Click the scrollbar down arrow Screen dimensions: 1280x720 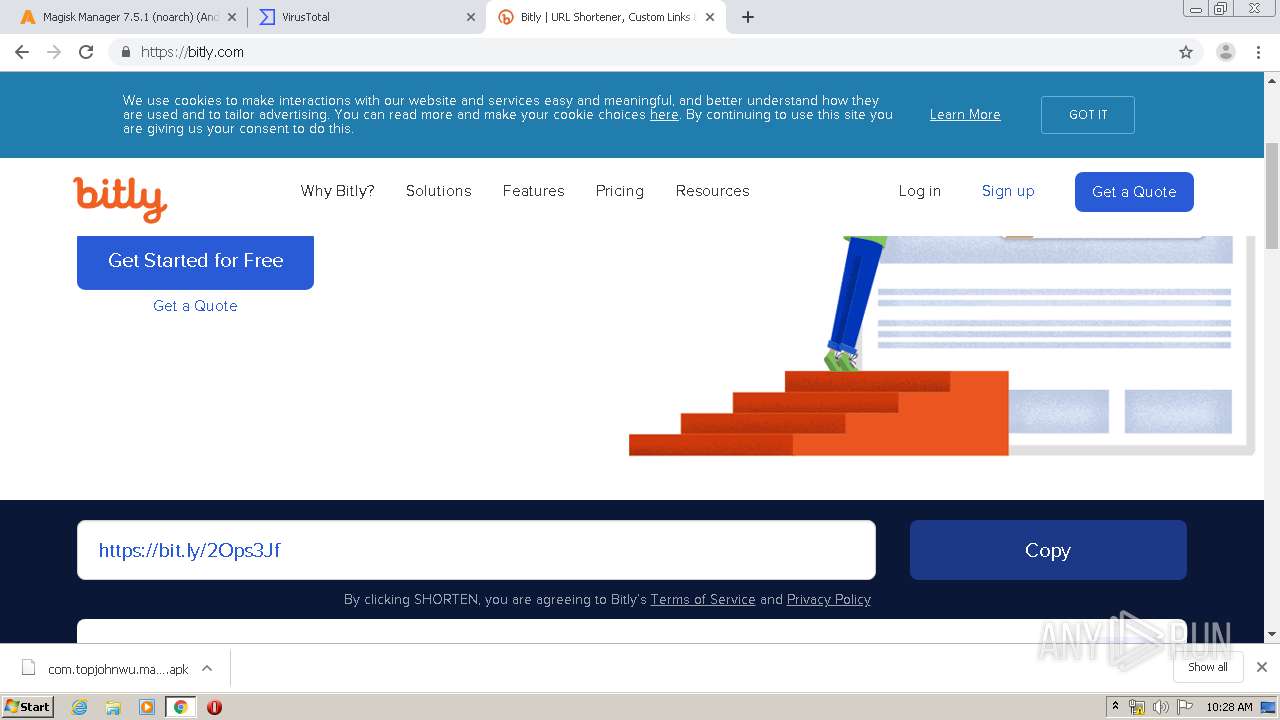(x=1272, y=634)
